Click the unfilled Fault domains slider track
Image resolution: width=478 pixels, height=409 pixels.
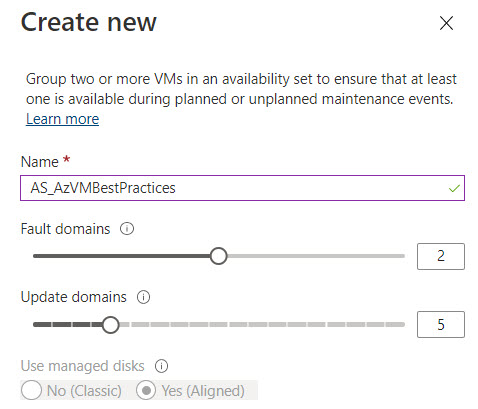tap(316, 256)
